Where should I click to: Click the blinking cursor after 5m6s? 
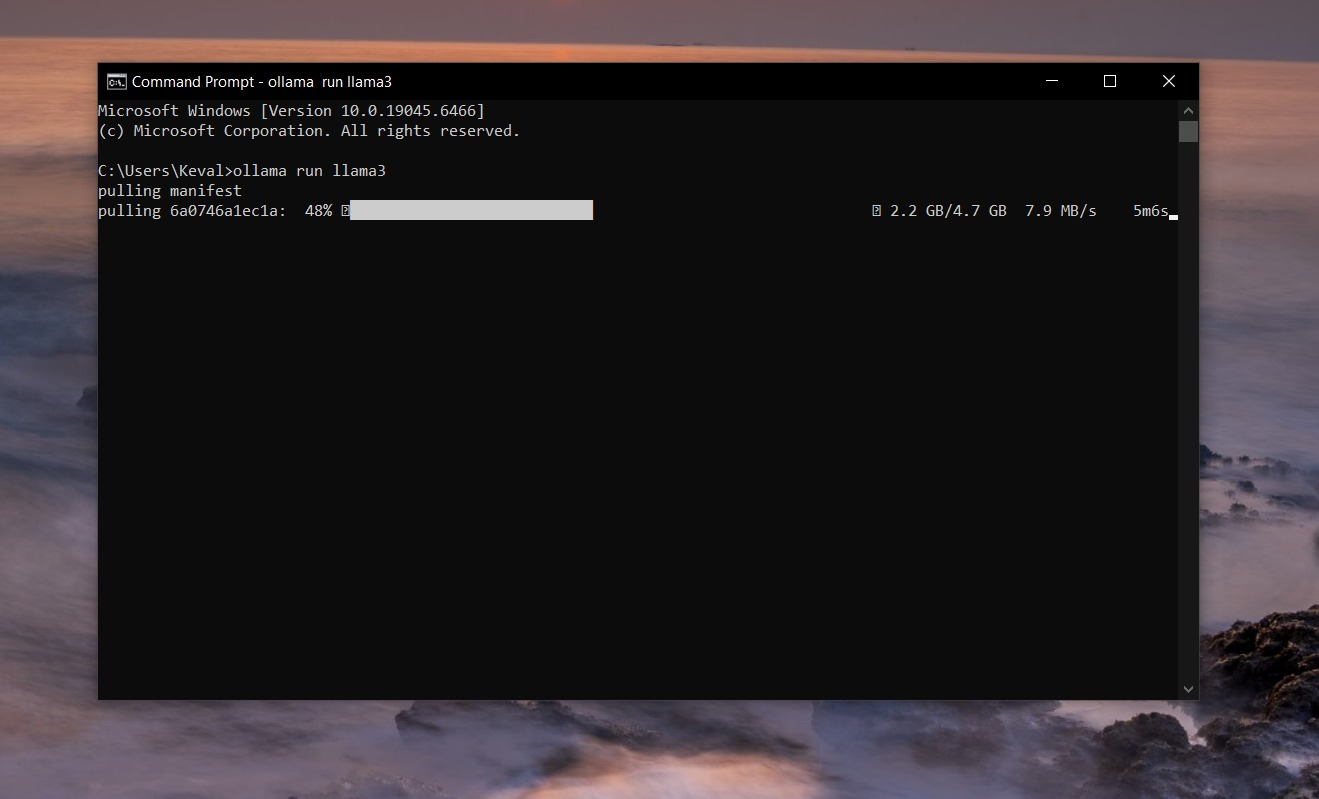1174,215
